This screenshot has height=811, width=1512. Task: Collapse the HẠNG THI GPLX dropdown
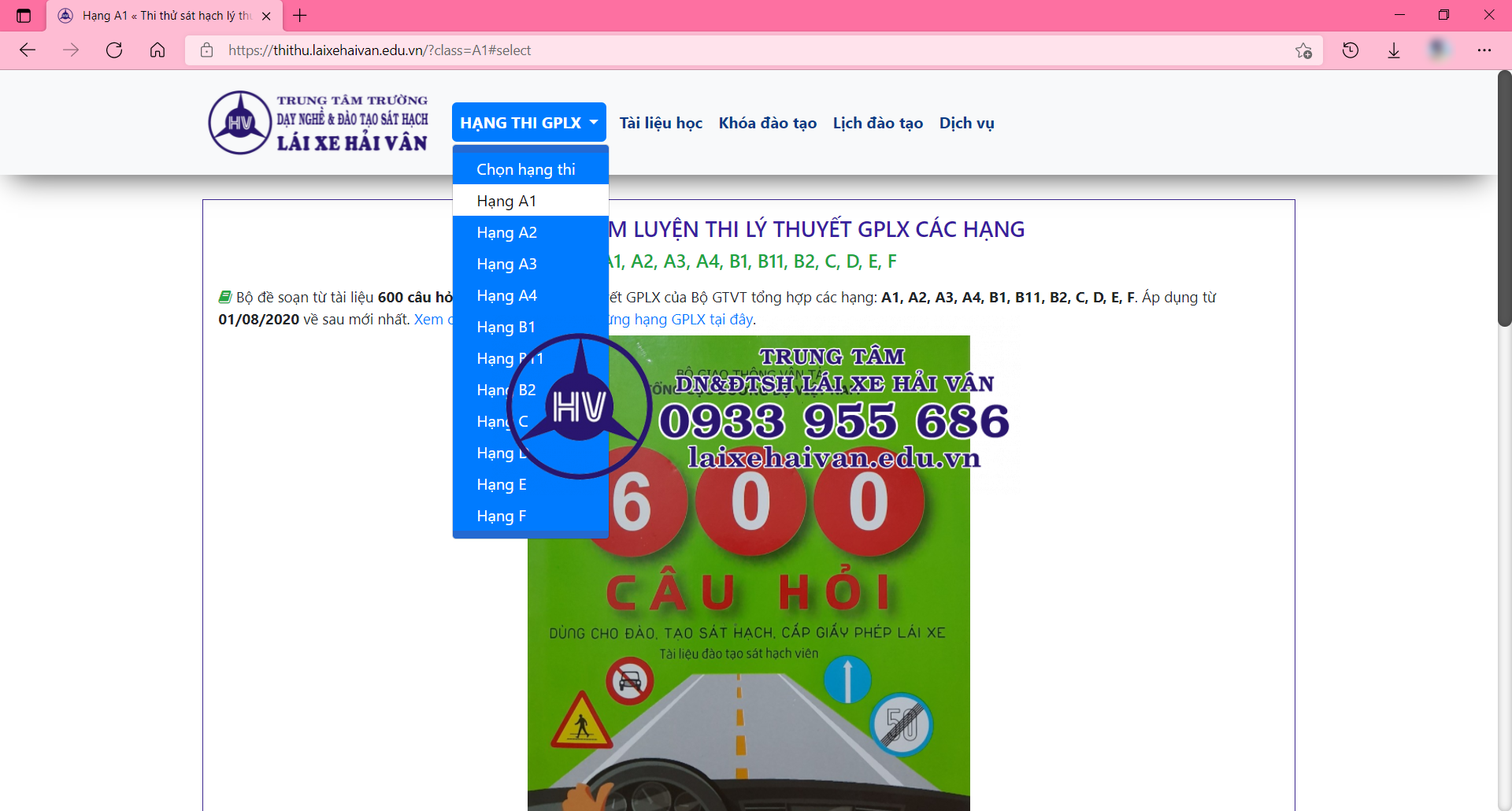(x=528, y=122)
